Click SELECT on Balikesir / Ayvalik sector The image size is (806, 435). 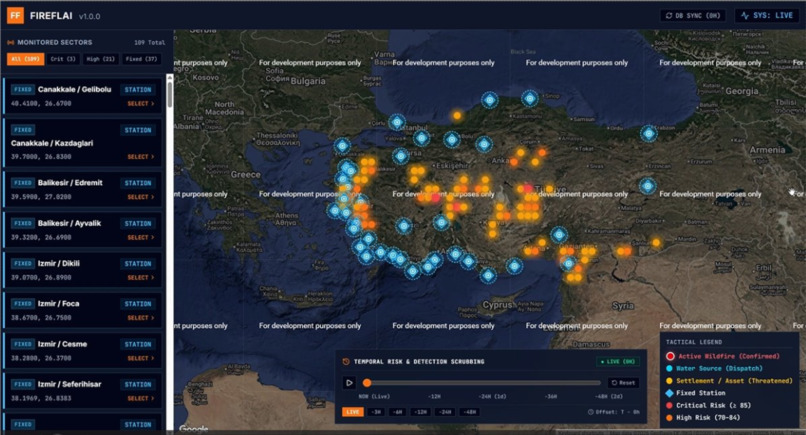[141, 237]
